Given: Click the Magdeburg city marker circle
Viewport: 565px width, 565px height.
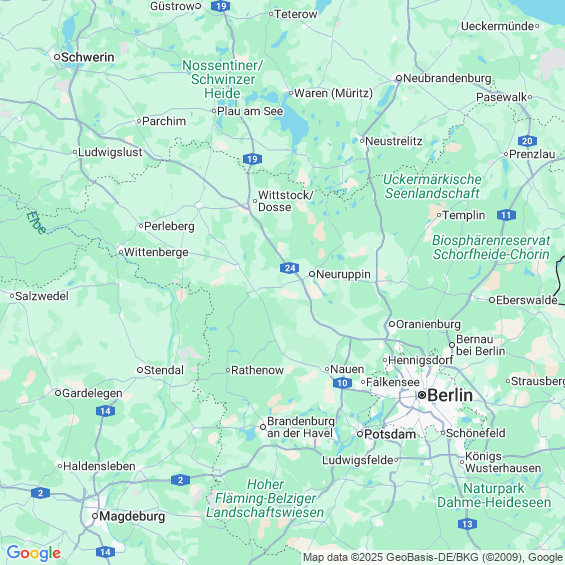Looking at the screenshot, I should coord(95,516).
